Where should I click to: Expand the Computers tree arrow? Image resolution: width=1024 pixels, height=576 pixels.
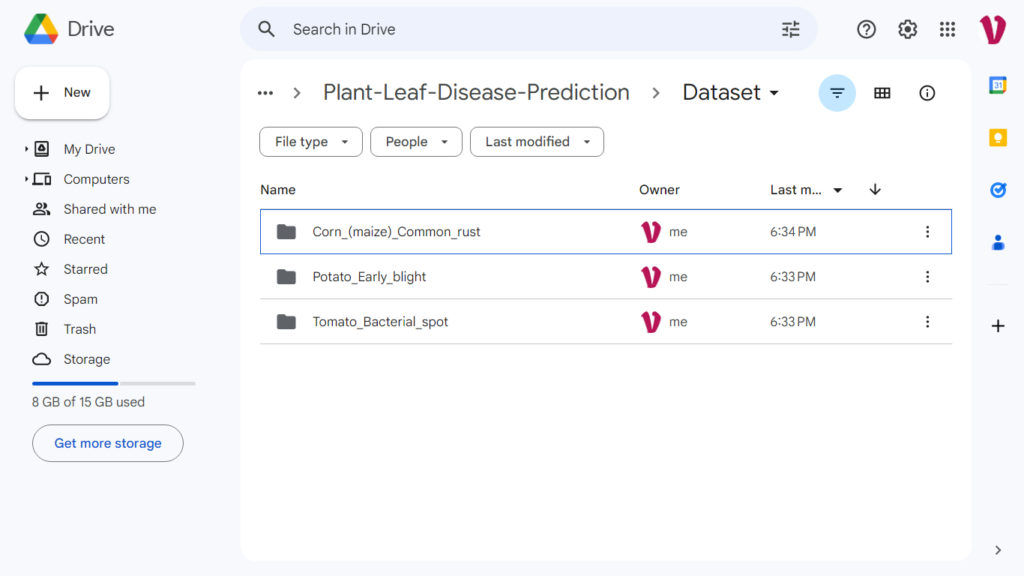[26, 179]
